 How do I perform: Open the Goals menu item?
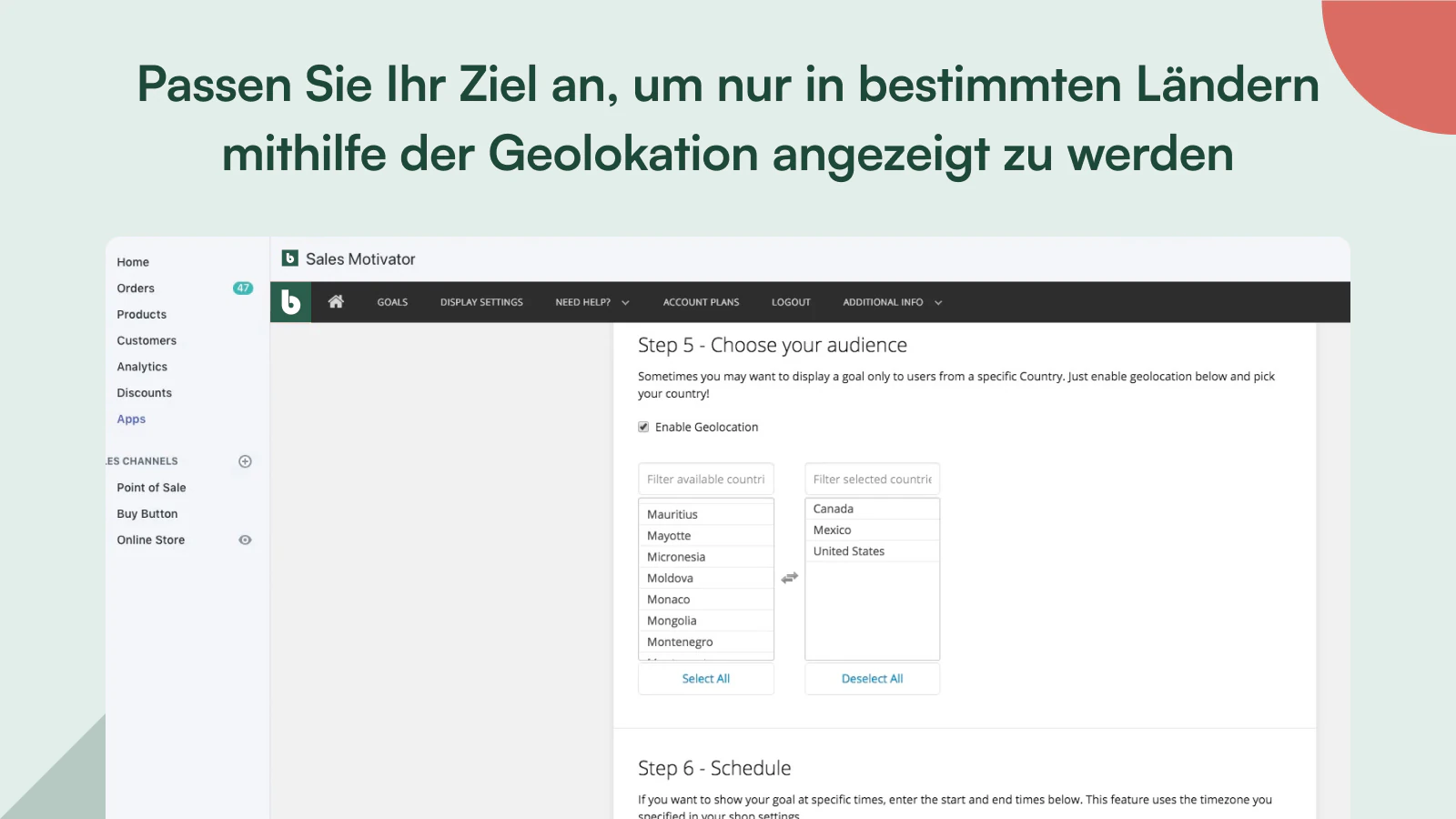(x=392, y=302)
